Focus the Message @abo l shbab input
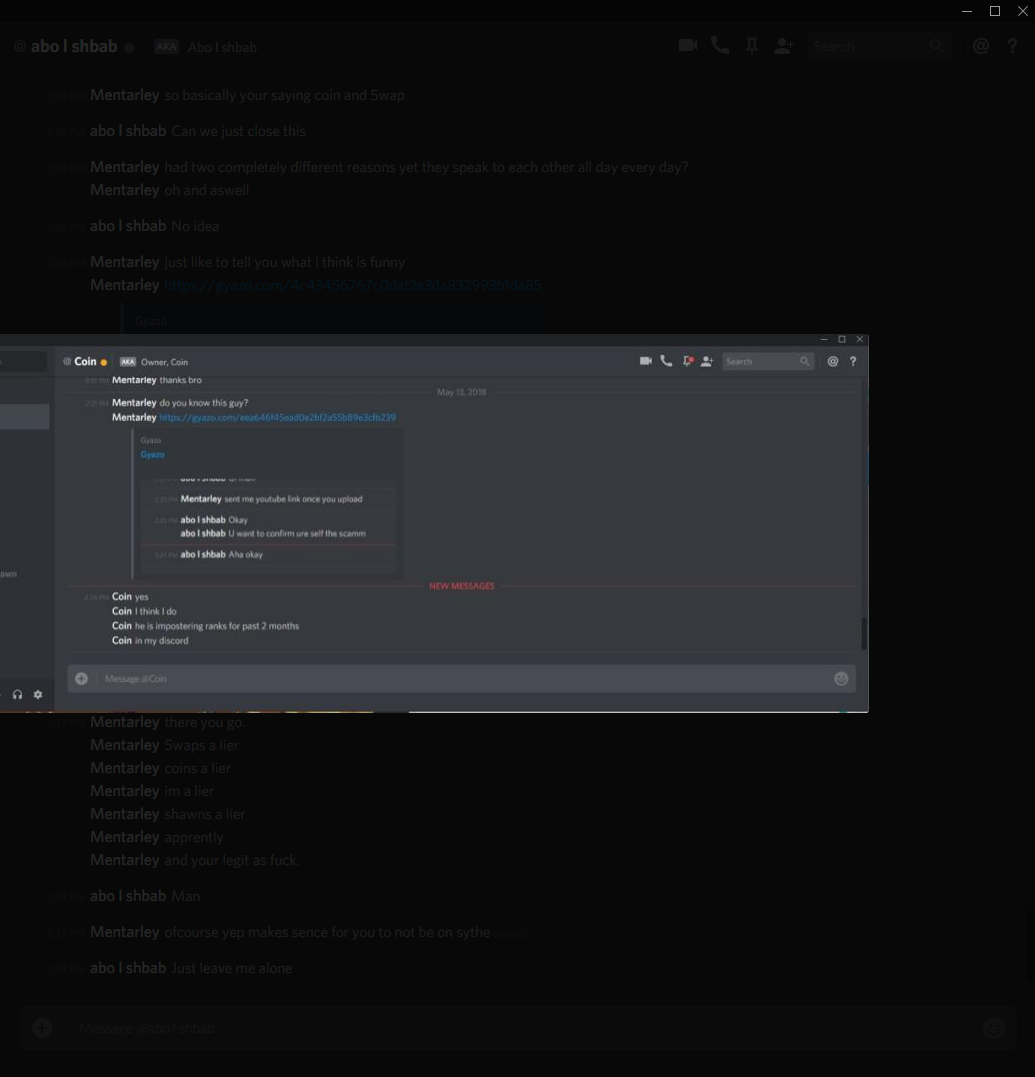Screen dimensions: 1035x1077 [522, 1028]
